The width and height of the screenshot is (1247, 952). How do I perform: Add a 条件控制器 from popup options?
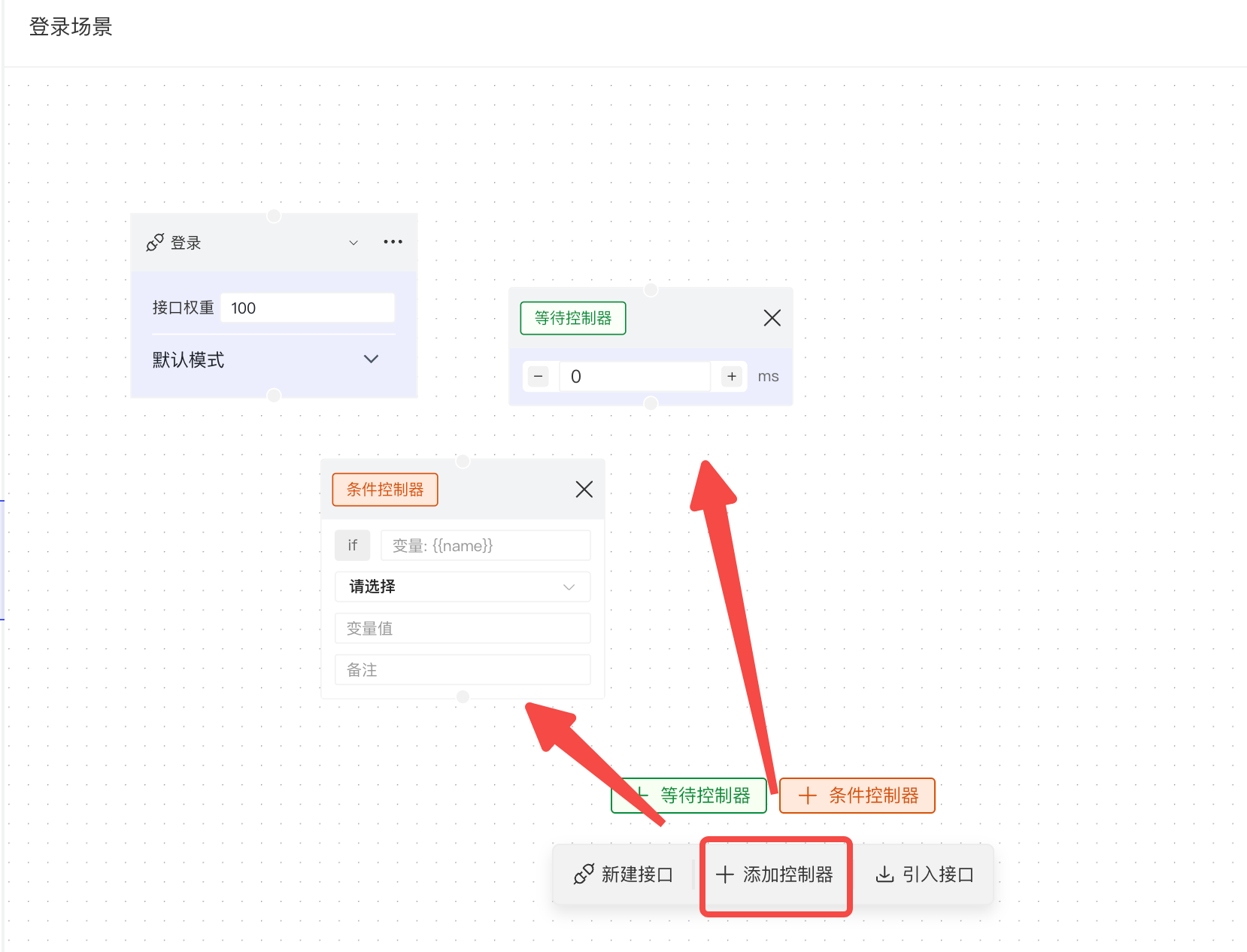pyautogui.click(x=857, y=796)
